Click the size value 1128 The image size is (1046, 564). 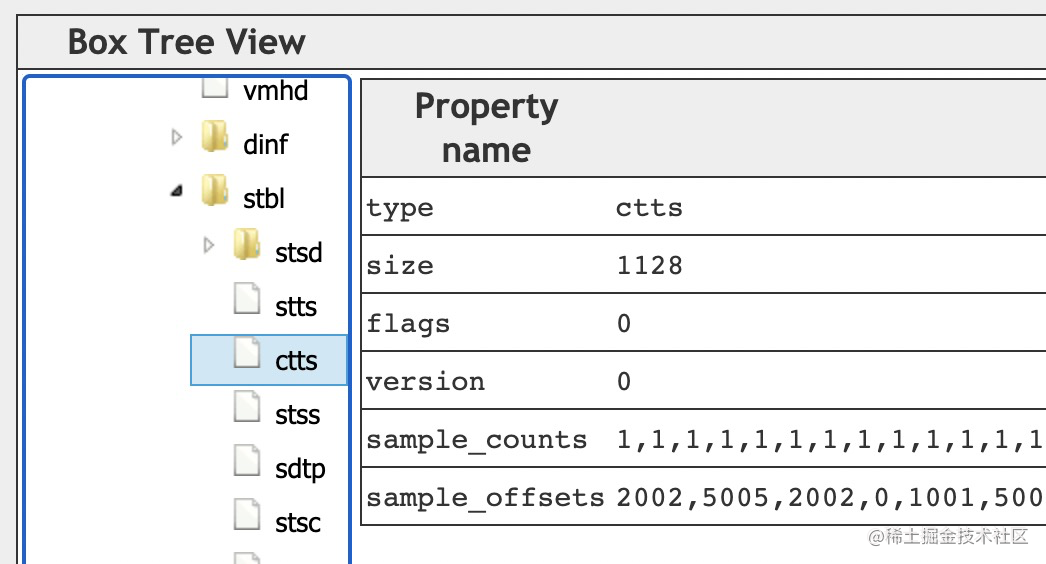(649, 266)
